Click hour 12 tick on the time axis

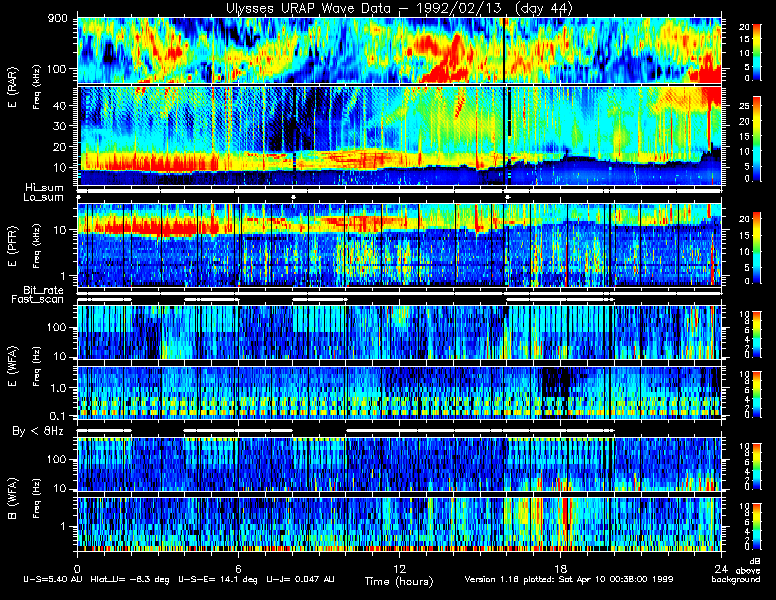point(399,568)
